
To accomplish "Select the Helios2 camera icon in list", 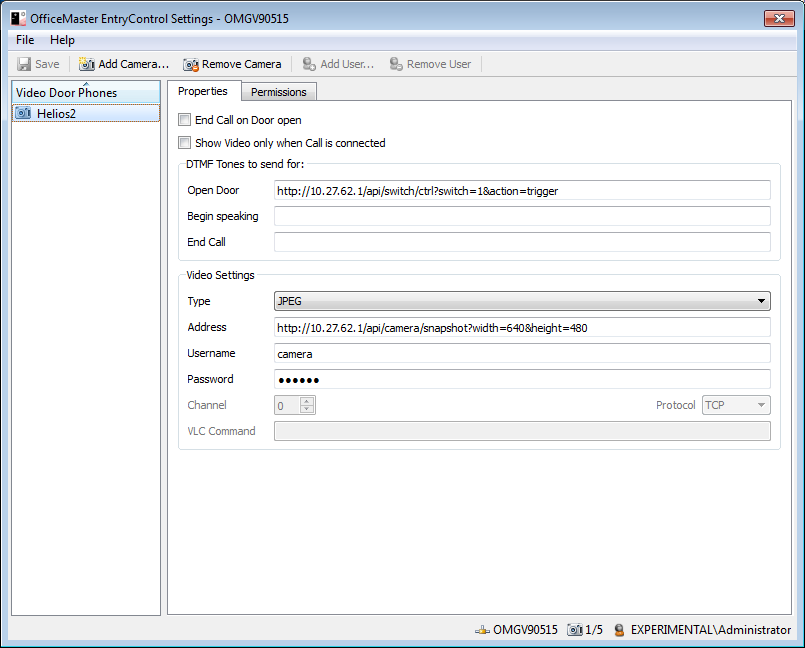I will (x=24, y=113).
